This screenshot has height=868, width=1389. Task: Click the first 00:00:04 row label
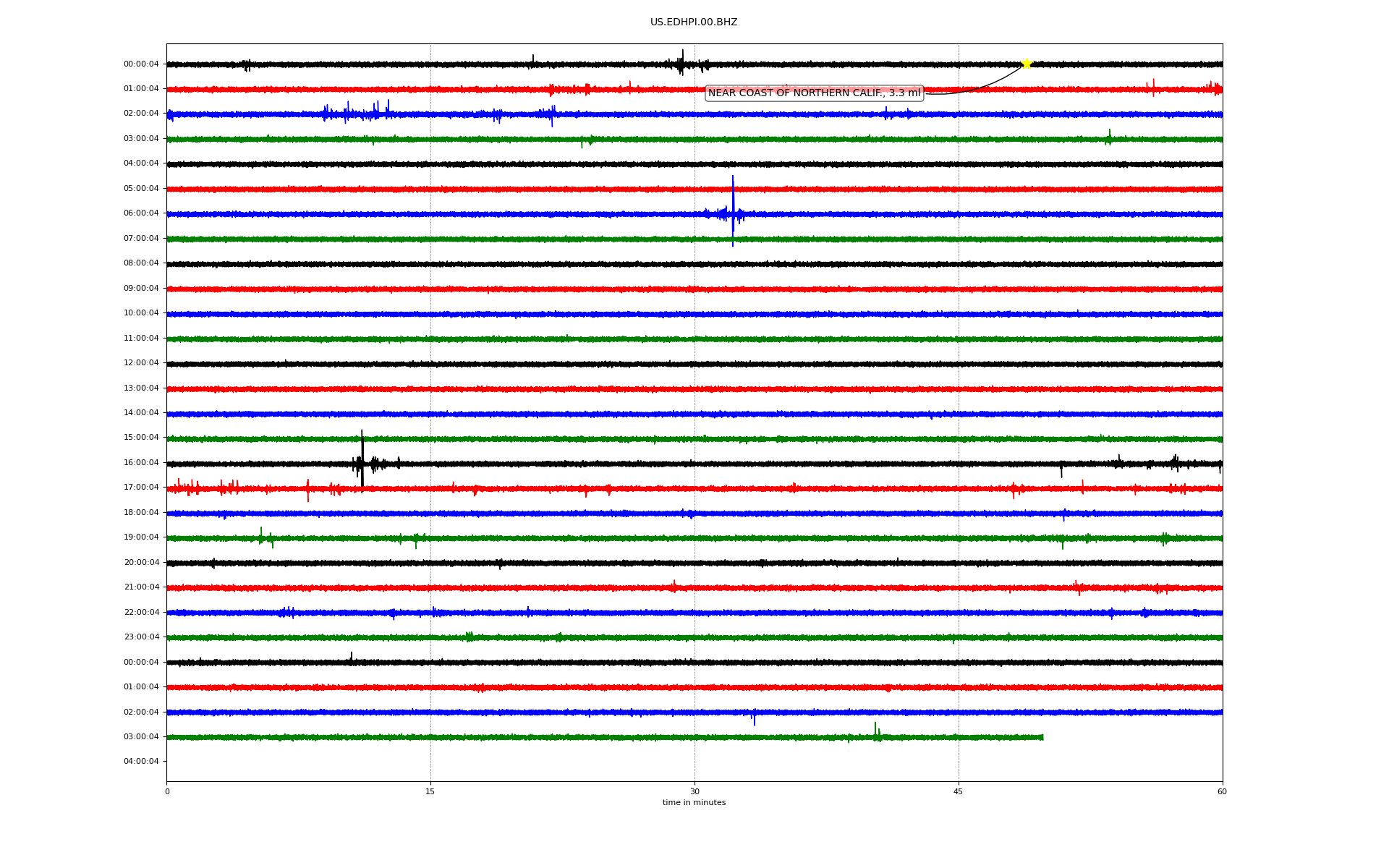pyautogui.click(x=141, y=64)
